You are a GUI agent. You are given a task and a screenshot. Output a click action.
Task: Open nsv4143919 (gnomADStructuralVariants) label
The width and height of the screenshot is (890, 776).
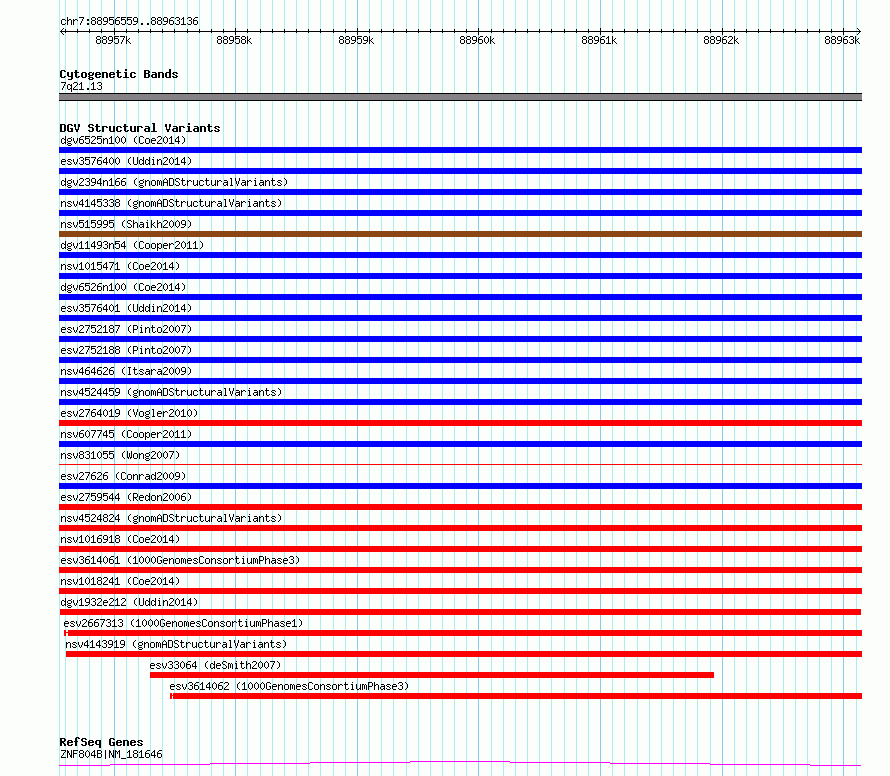click(176, 644)
